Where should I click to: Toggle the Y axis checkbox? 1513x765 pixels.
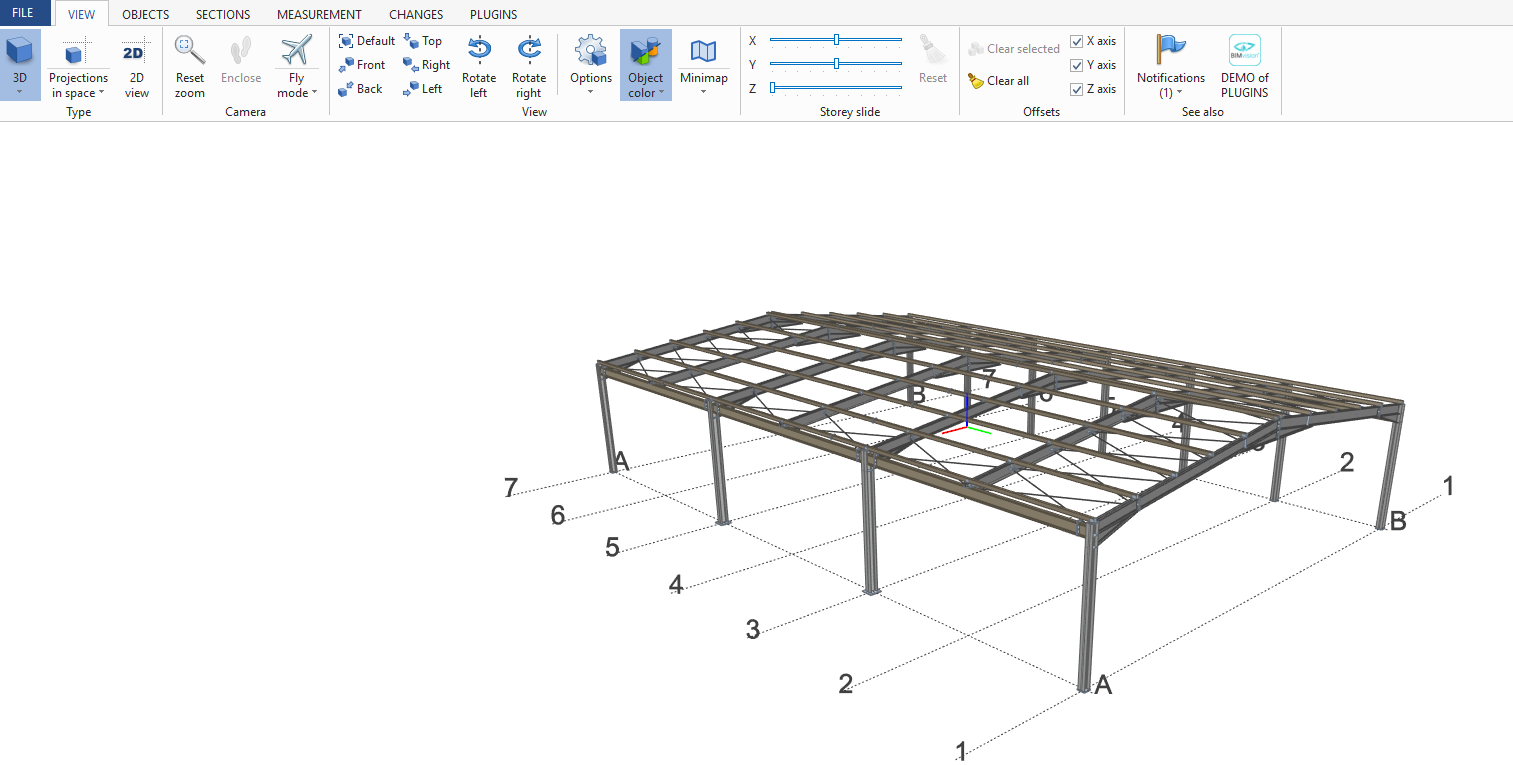pos(1077,65)
